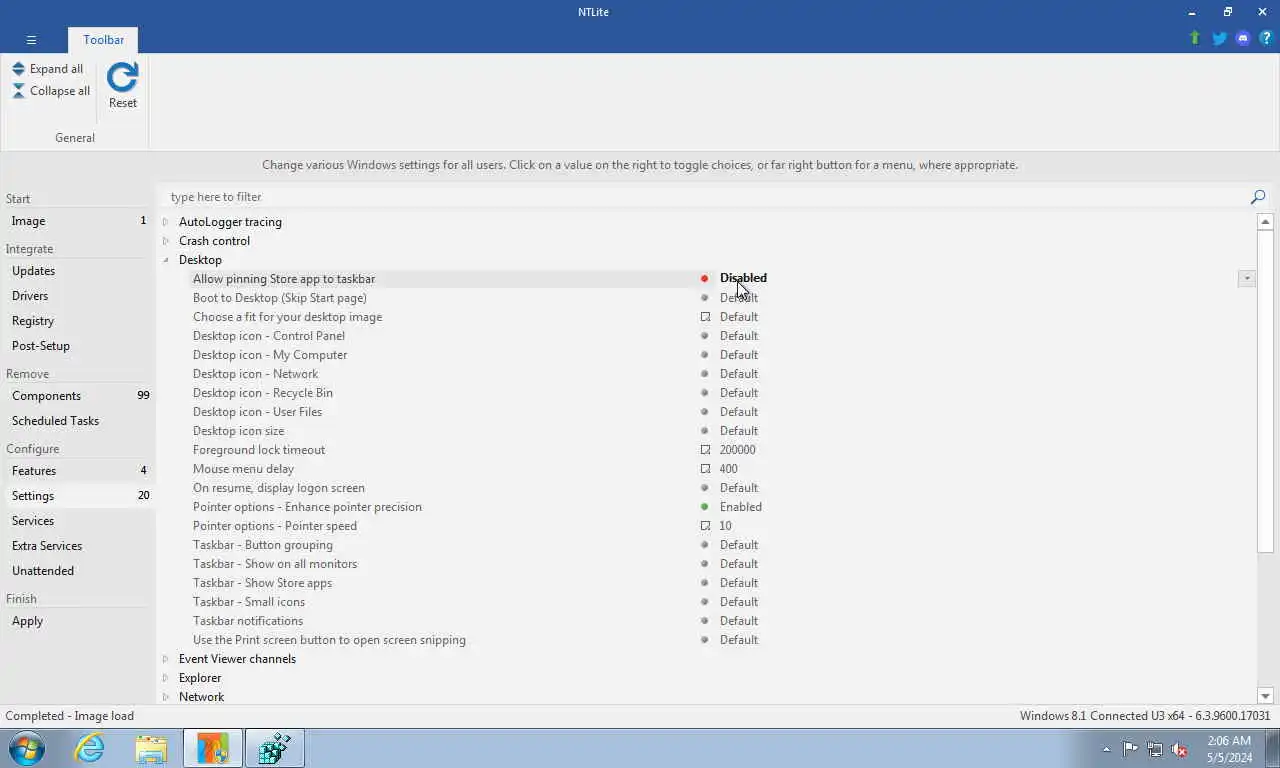
Task: Click the Collapse all icon
Action: pyautogui.click(x=18, y=91)
